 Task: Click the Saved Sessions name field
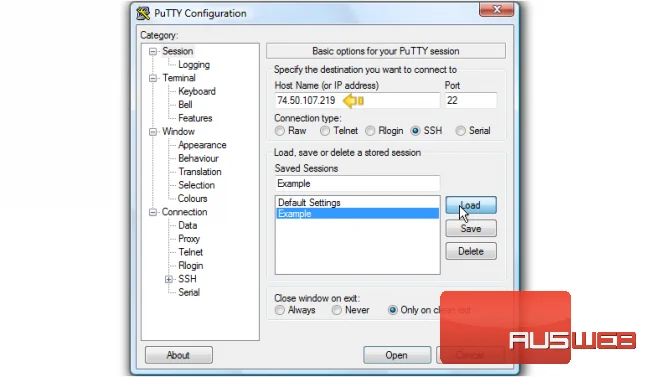357,184
